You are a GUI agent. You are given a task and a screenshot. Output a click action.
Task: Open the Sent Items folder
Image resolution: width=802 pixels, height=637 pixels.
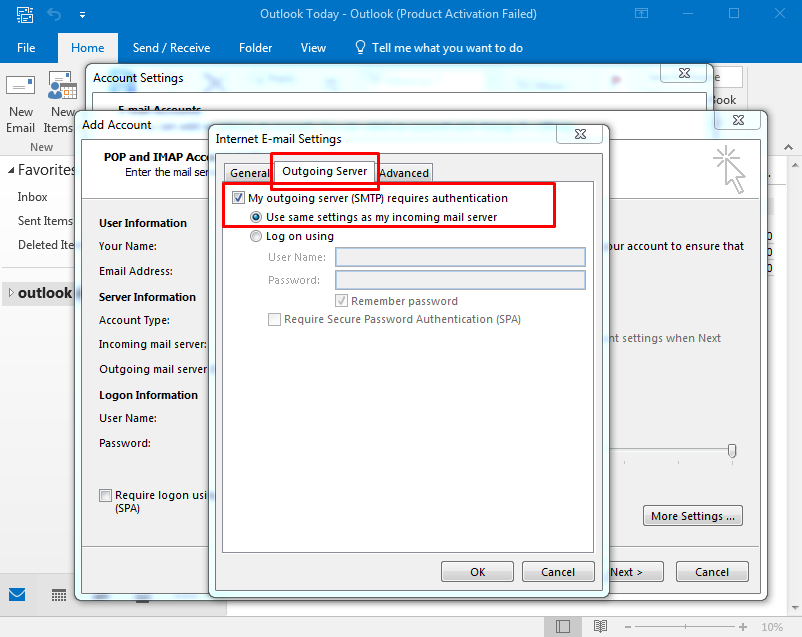click(x=45, y=221)
